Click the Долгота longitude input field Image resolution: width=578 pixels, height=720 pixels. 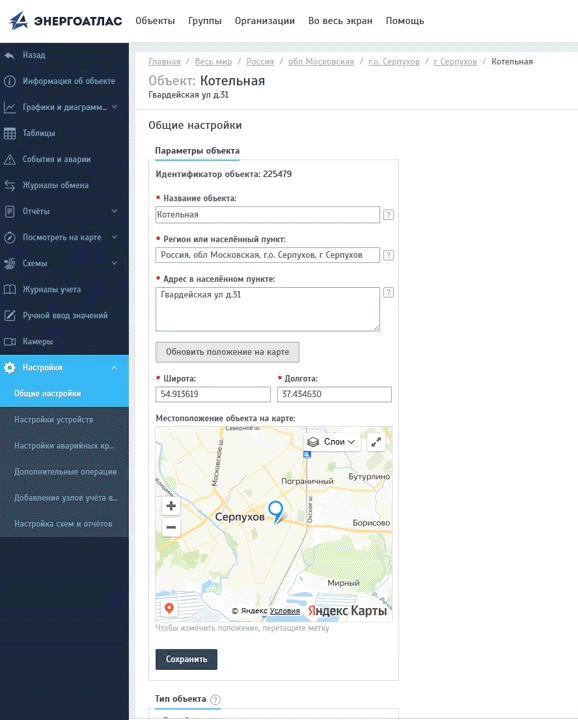pos(334,394)
